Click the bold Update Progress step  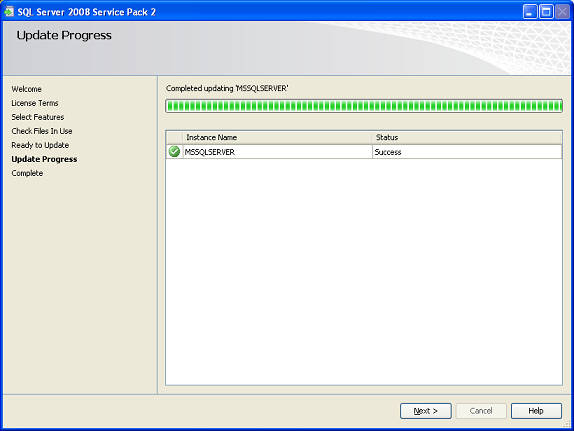coord(44,159)
